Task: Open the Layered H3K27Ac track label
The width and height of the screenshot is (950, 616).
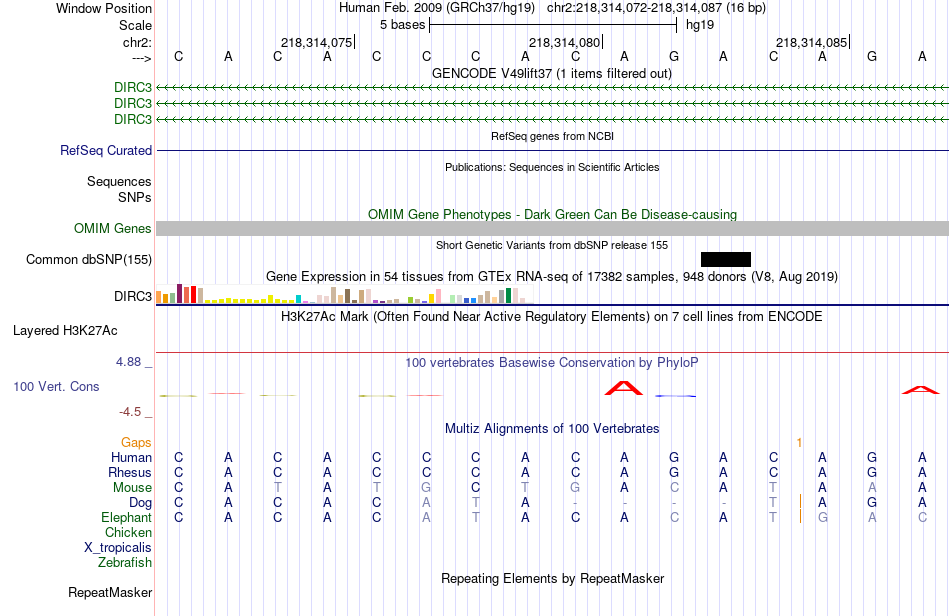Action: coord(65,330)
